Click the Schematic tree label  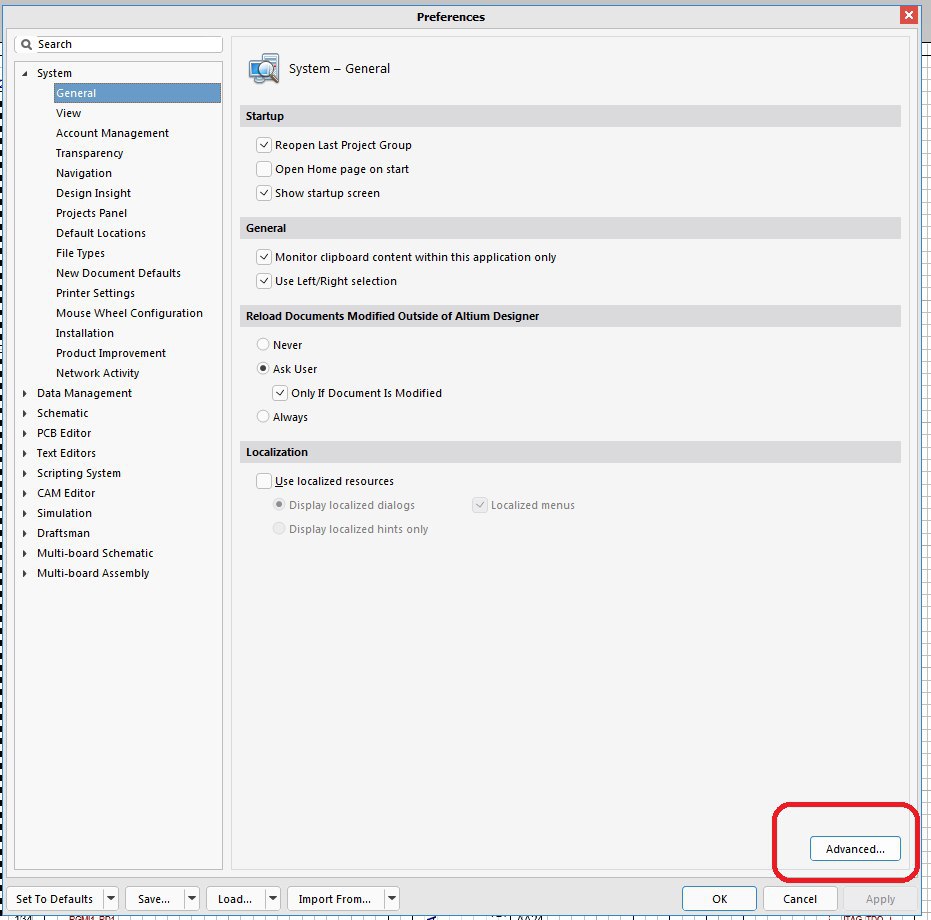click(62, 413)
